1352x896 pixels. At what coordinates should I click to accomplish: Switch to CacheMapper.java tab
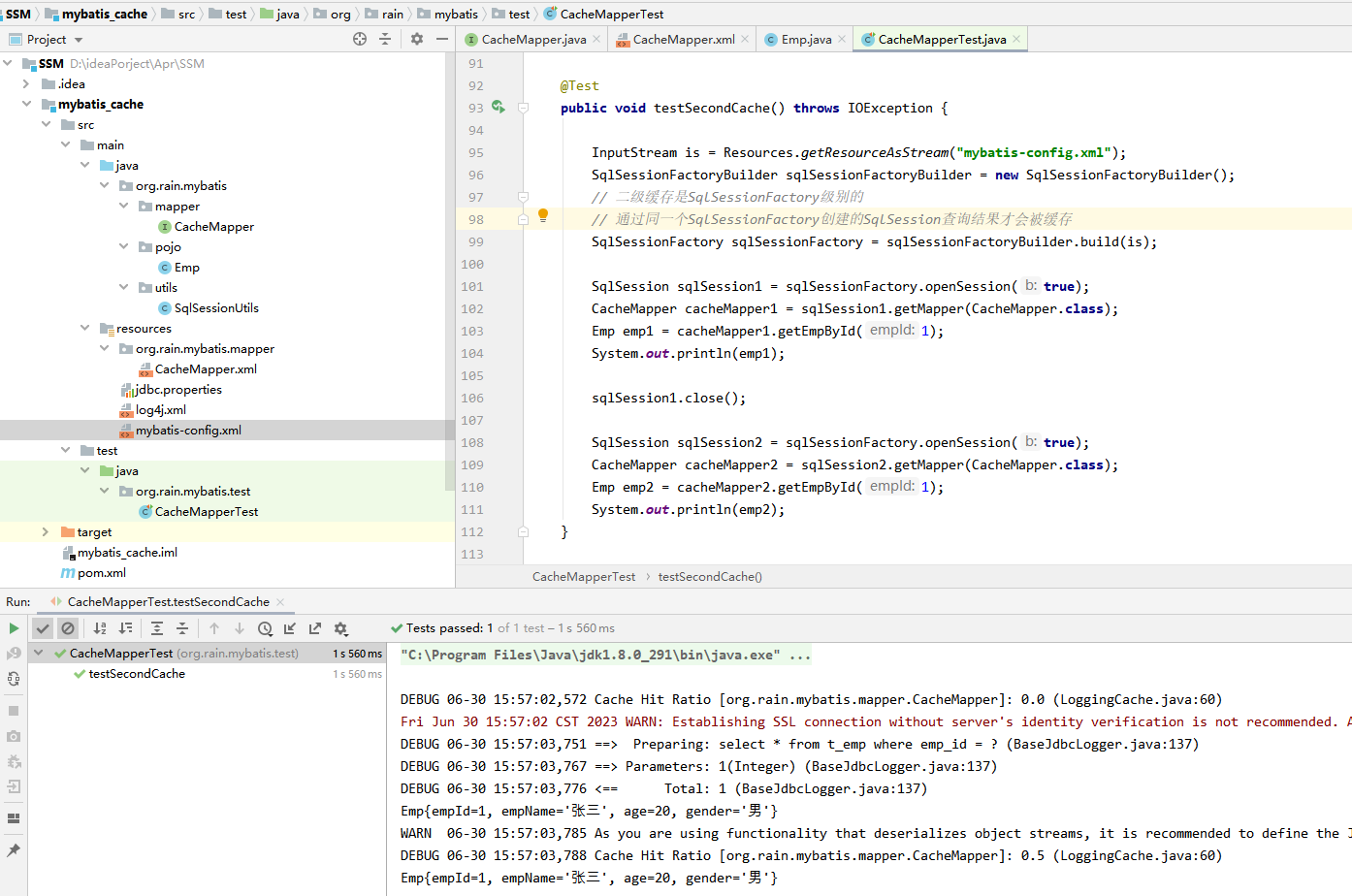532,39
